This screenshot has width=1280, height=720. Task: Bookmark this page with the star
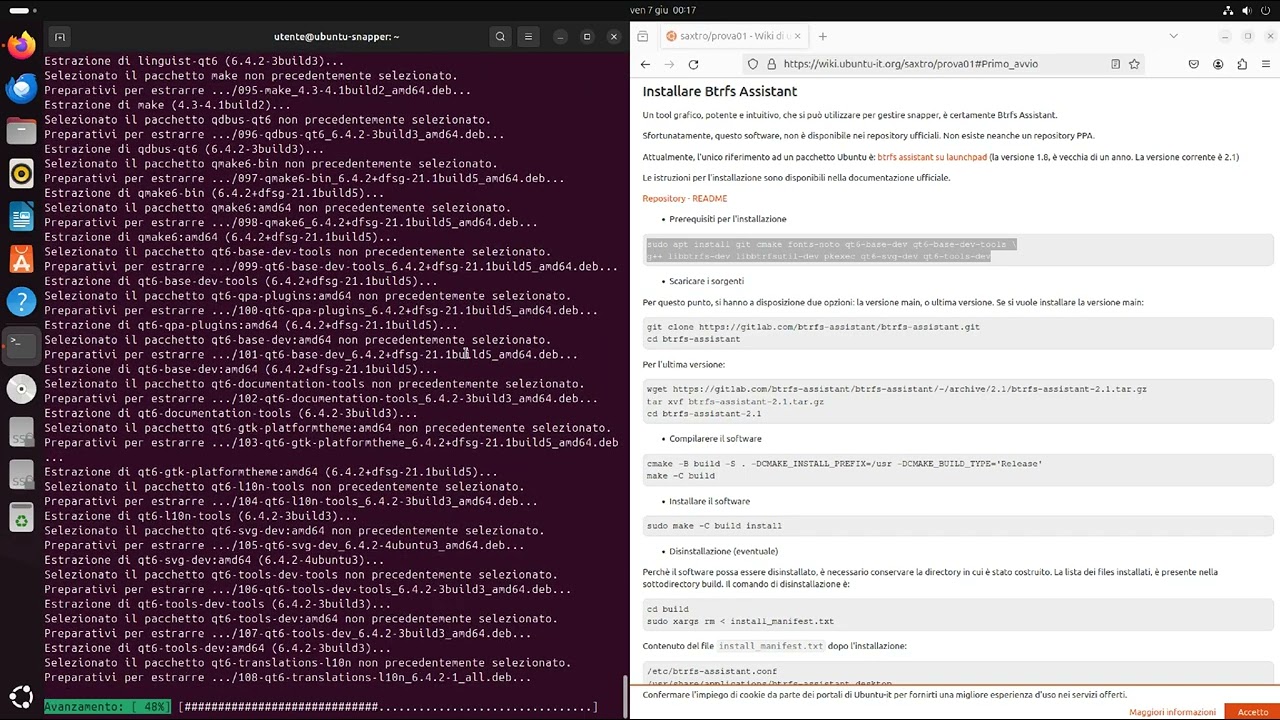[1134, 64]
